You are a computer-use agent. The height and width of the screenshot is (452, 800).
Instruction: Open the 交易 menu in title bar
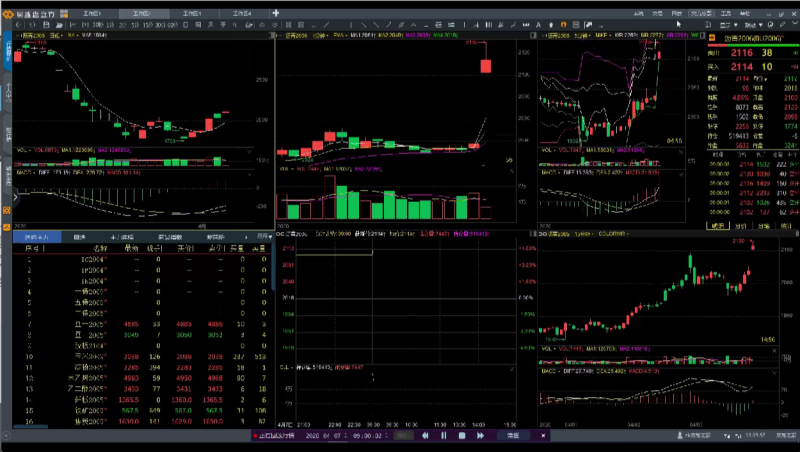(x=659, y=13)
